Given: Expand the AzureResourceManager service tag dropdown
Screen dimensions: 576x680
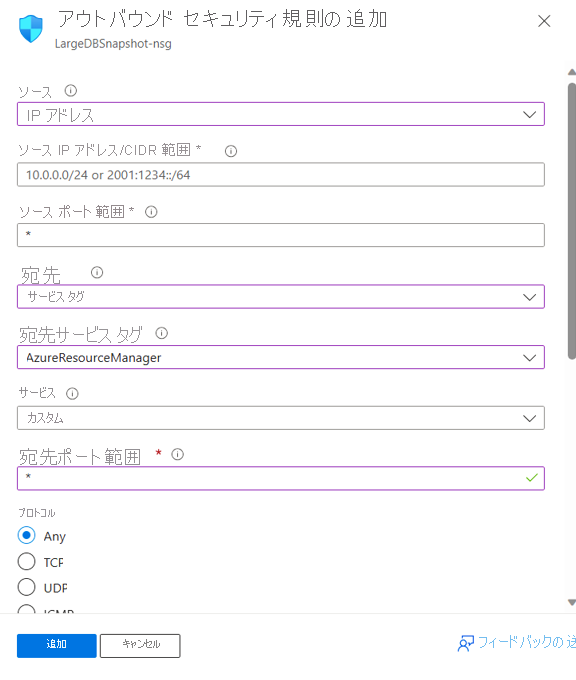Looking at the screenshot, I should pyautogui.click(x=281, y=357).
